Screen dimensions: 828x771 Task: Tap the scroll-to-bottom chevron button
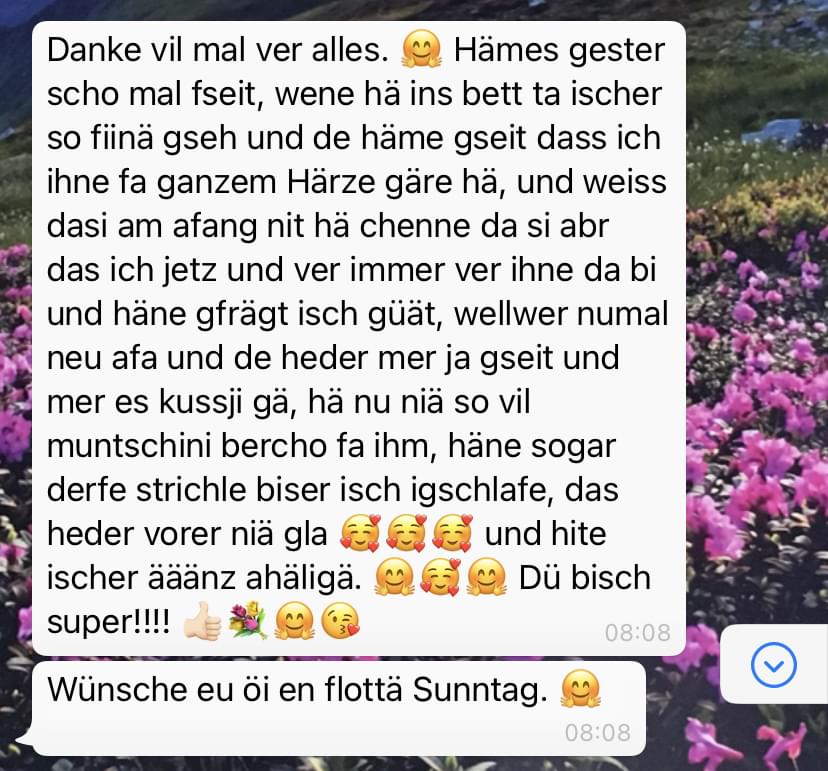coord(774,664)
